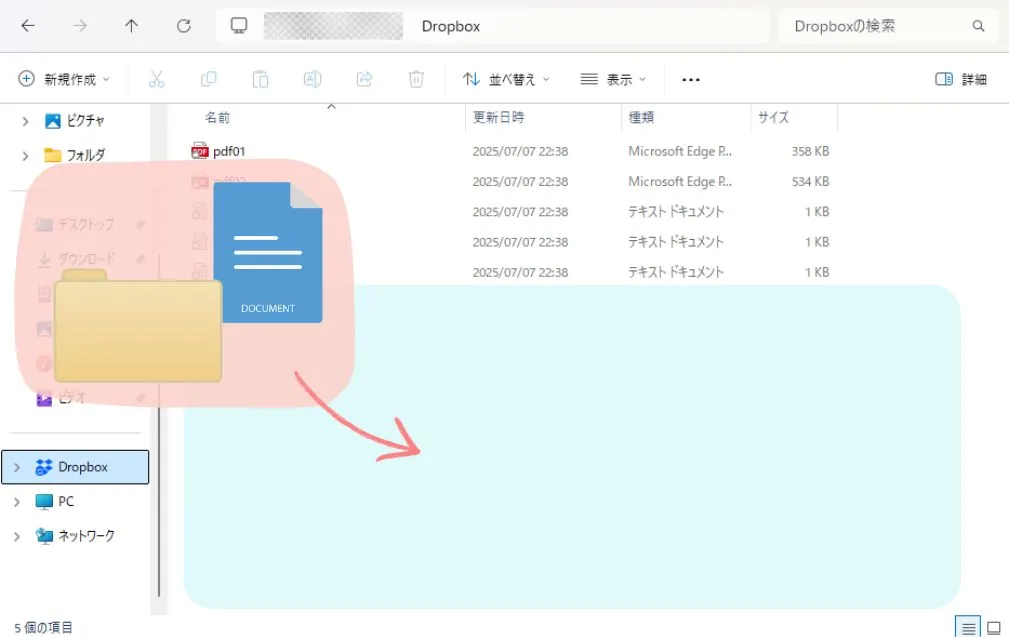Image resolution: width=1009 pixels, height=637 pixels.
Task: Expand the ネットワーク tree node
Action: point(17,535)
